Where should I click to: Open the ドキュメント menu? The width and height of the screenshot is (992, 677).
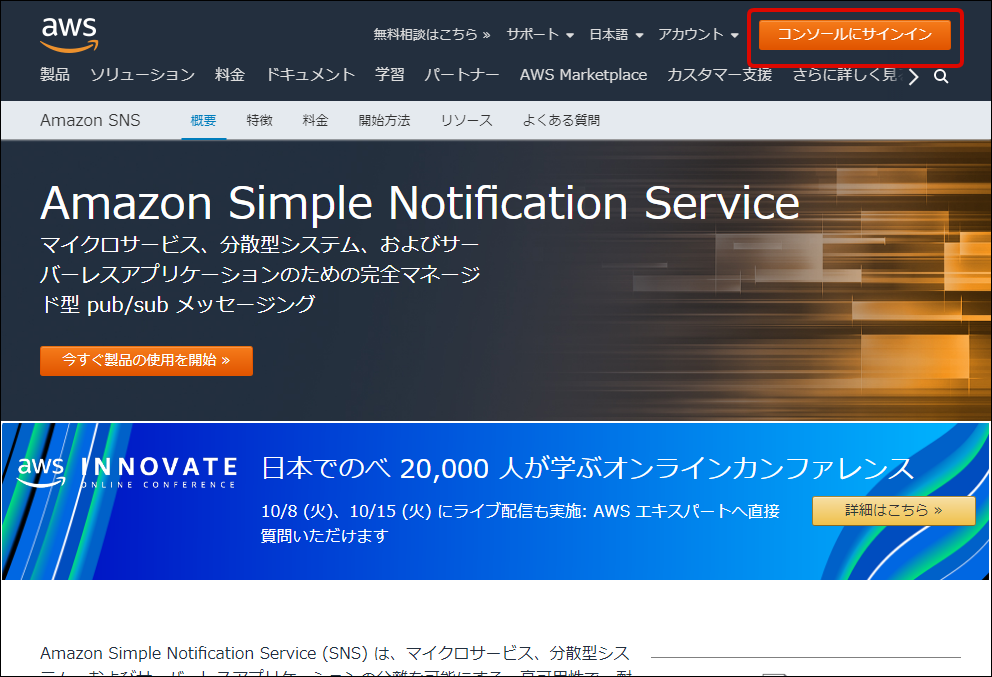point(310,75)
